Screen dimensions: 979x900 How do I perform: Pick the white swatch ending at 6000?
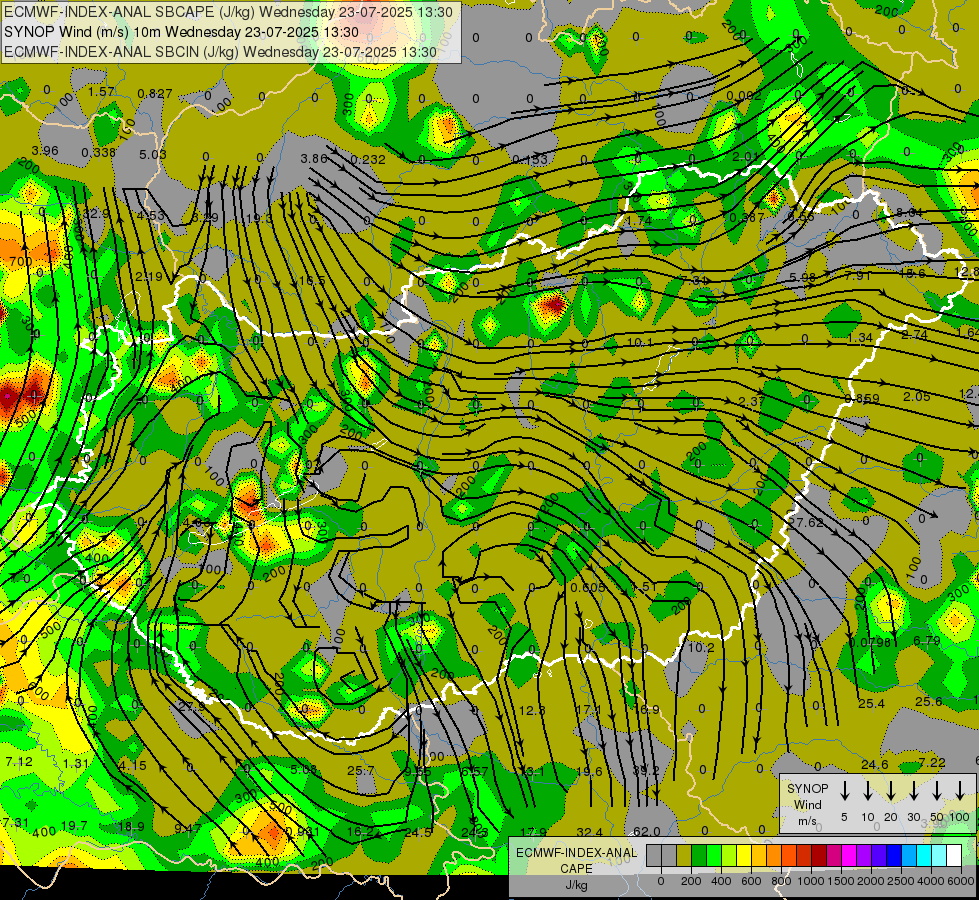coord(953,856)
